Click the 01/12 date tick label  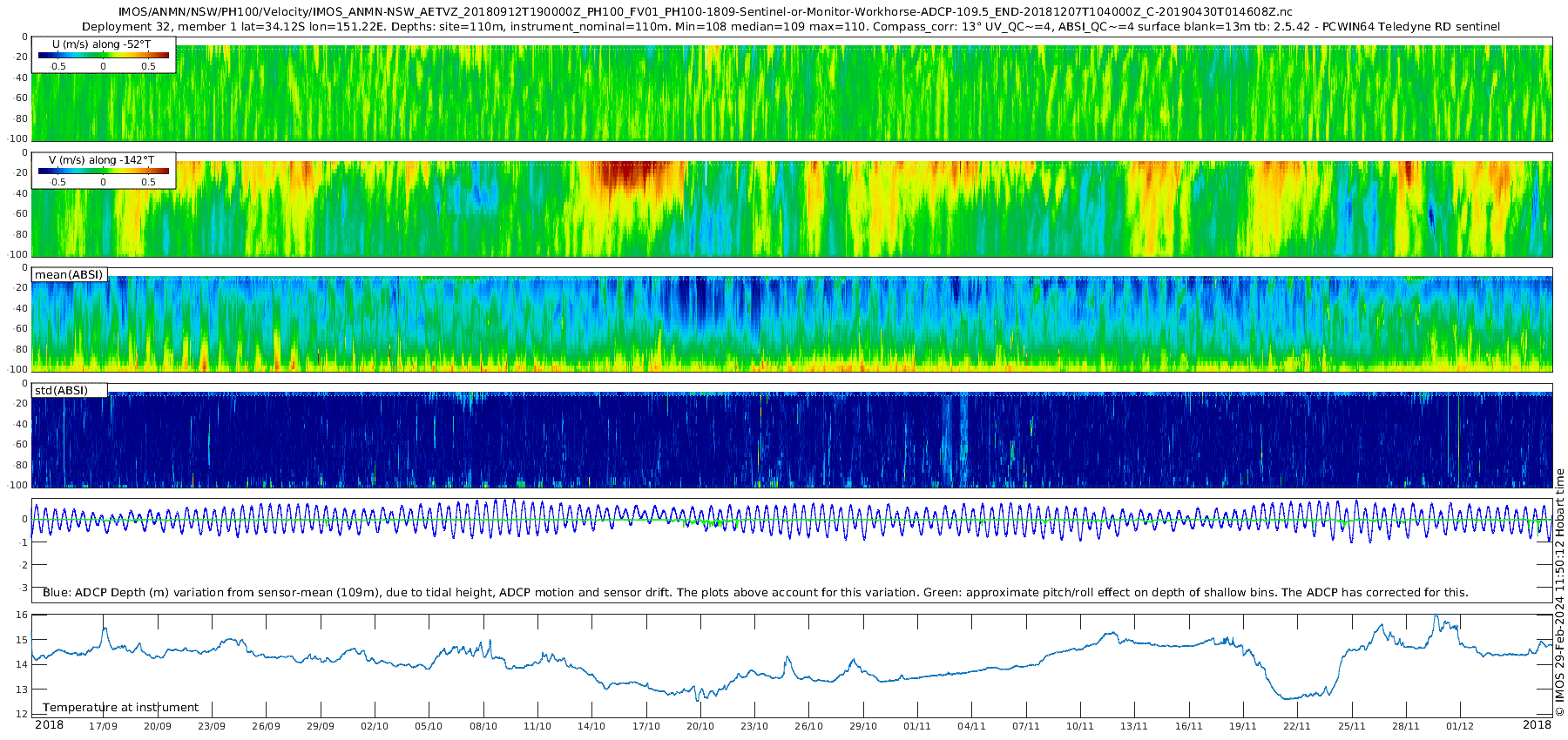point(1460,726)
